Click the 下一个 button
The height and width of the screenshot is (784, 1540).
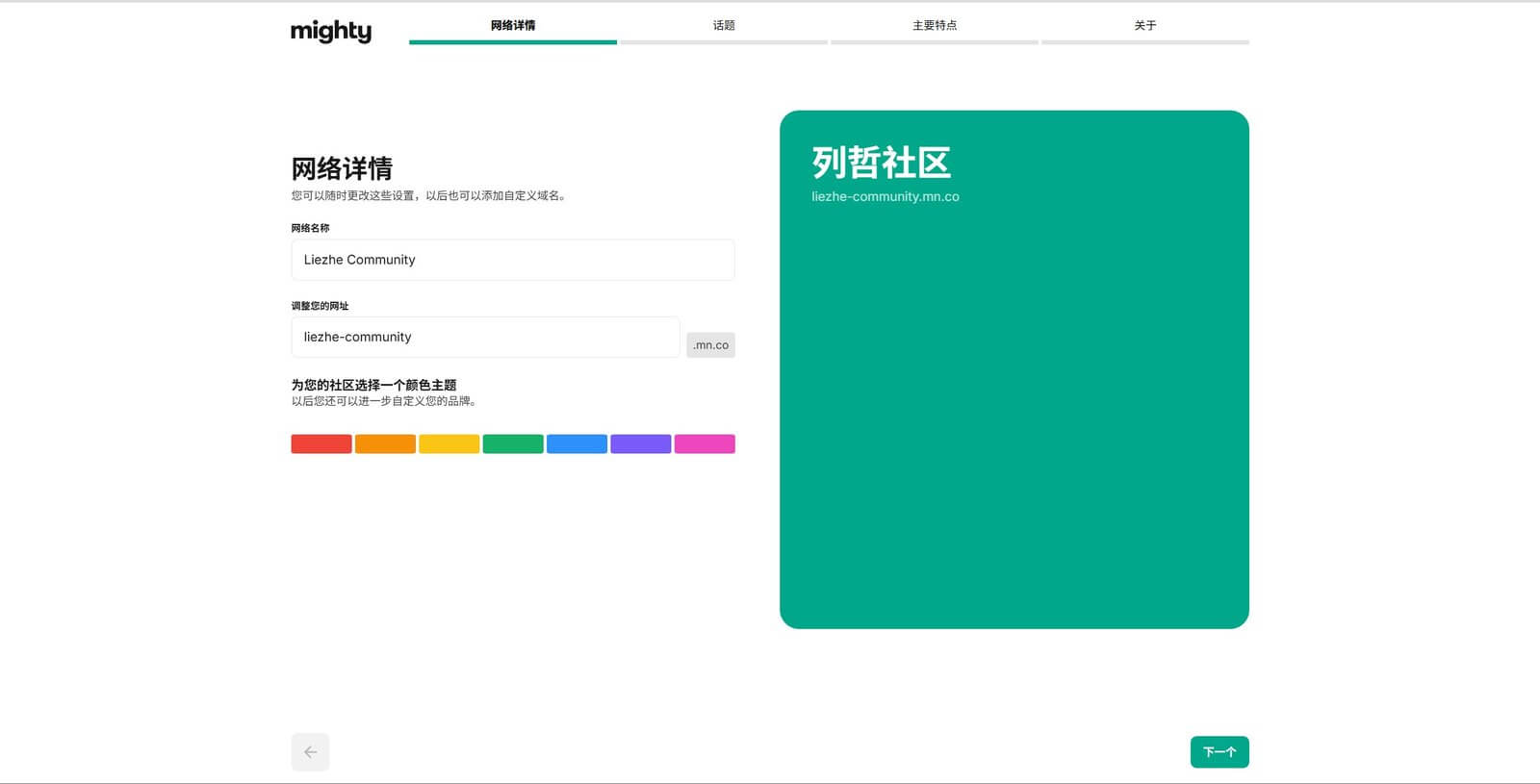[1219, 752]
